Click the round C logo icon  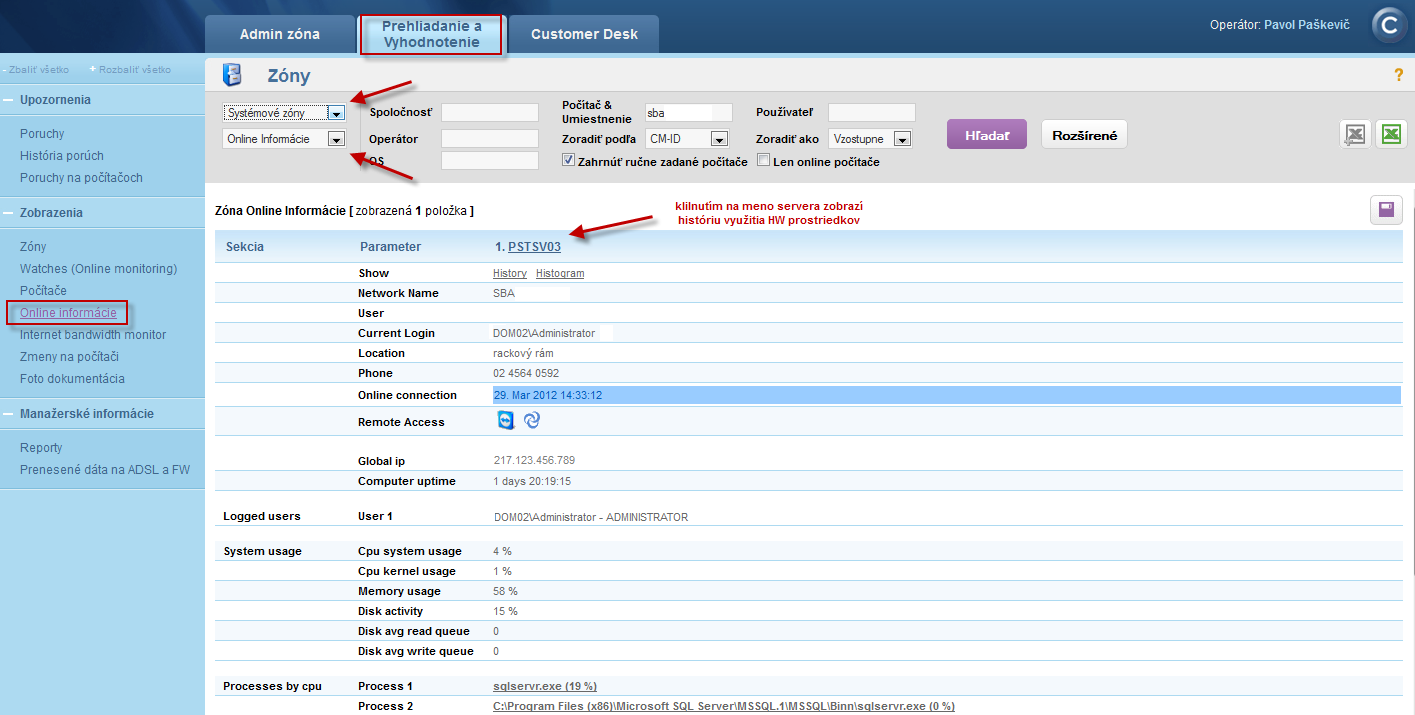click(1388, 26)
